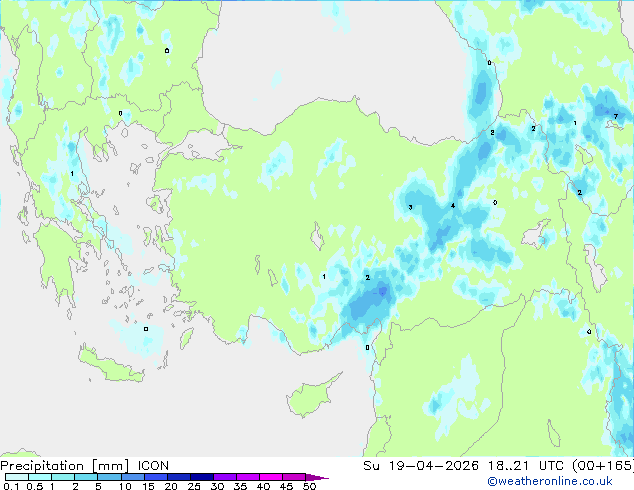
Task: Pick the 0.1–0.5 mm lightest legend swatch
Action: click(x=17, y=477)
